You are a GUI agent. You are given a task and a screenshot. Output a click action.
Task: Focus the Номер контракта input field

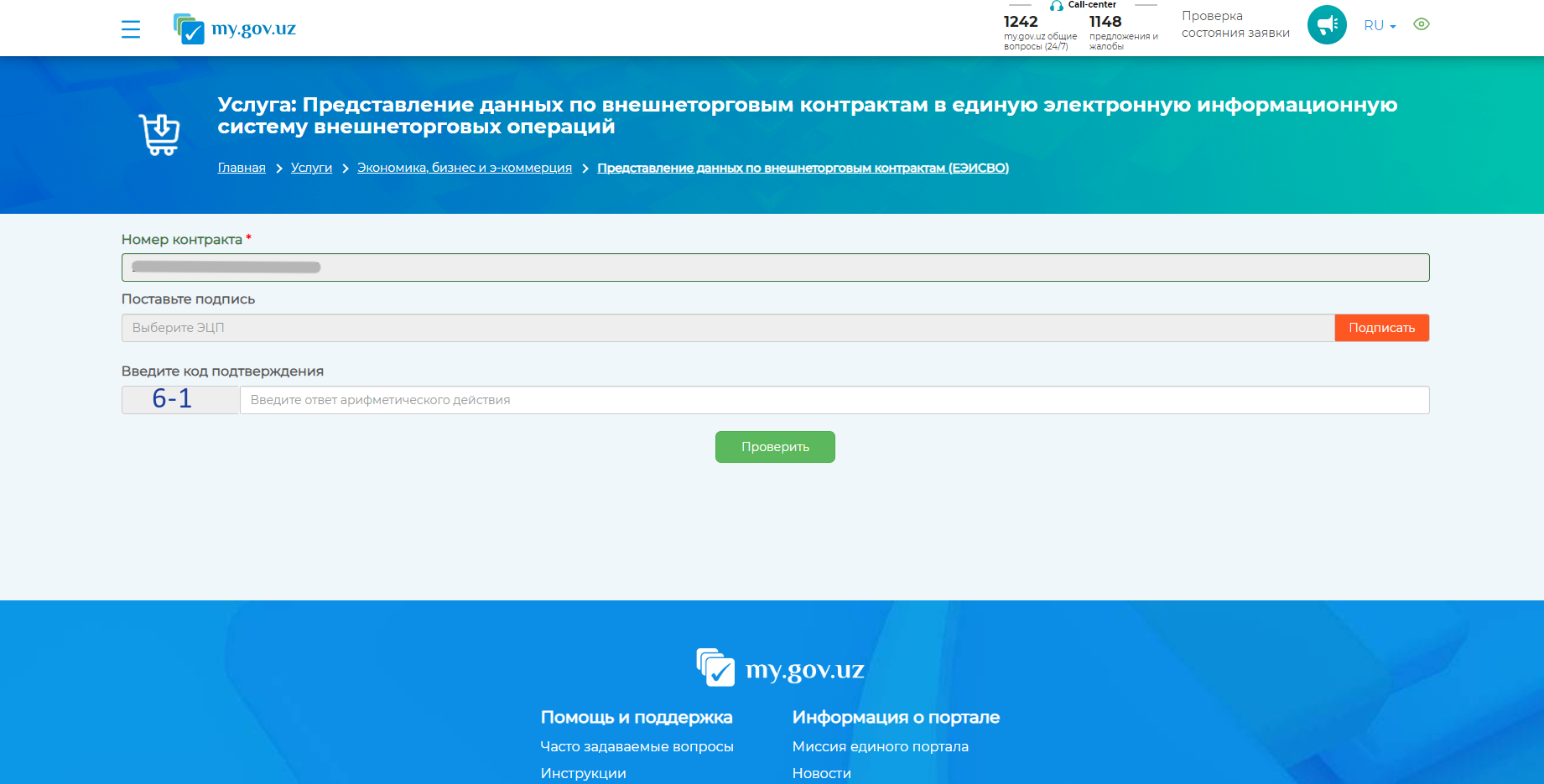click(x=775, y=267)
